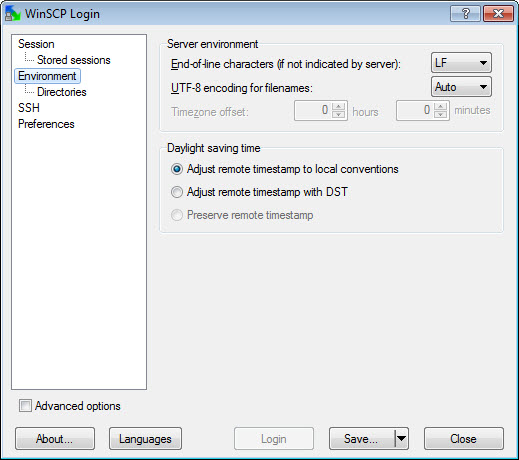Select Adjust remote timestamp with DST
519x460 pixels.
click(177, 192)
